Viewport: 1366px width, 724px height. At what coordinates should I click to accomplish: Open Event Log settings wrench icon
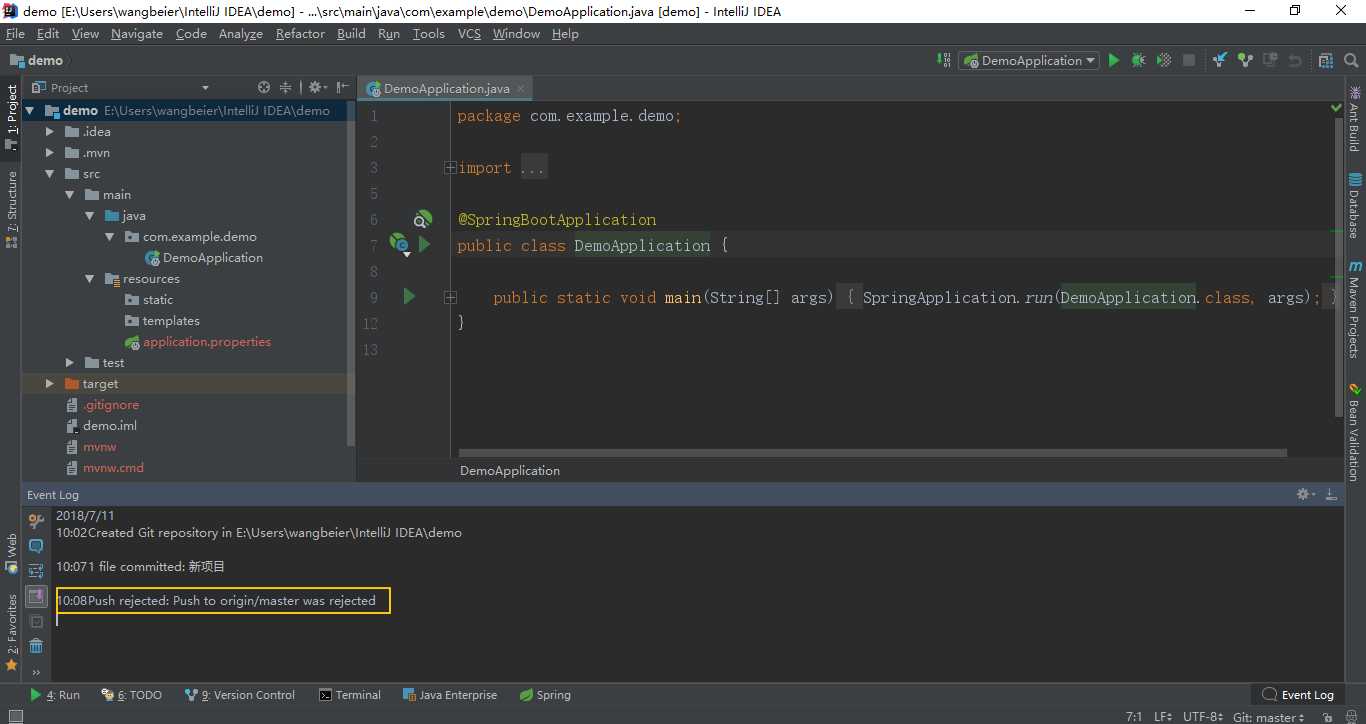coord(36,521)
